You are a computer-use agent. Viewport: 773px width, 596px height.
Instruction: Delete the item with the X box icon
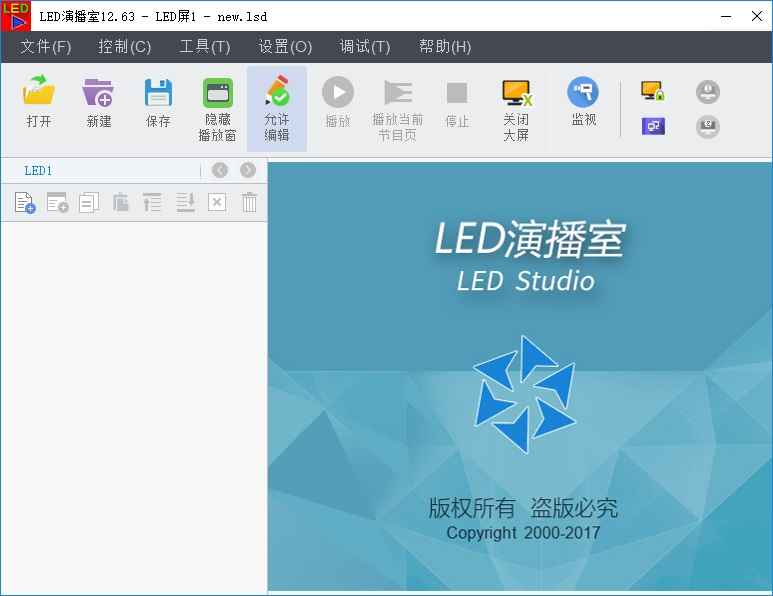tap(217, 203)
